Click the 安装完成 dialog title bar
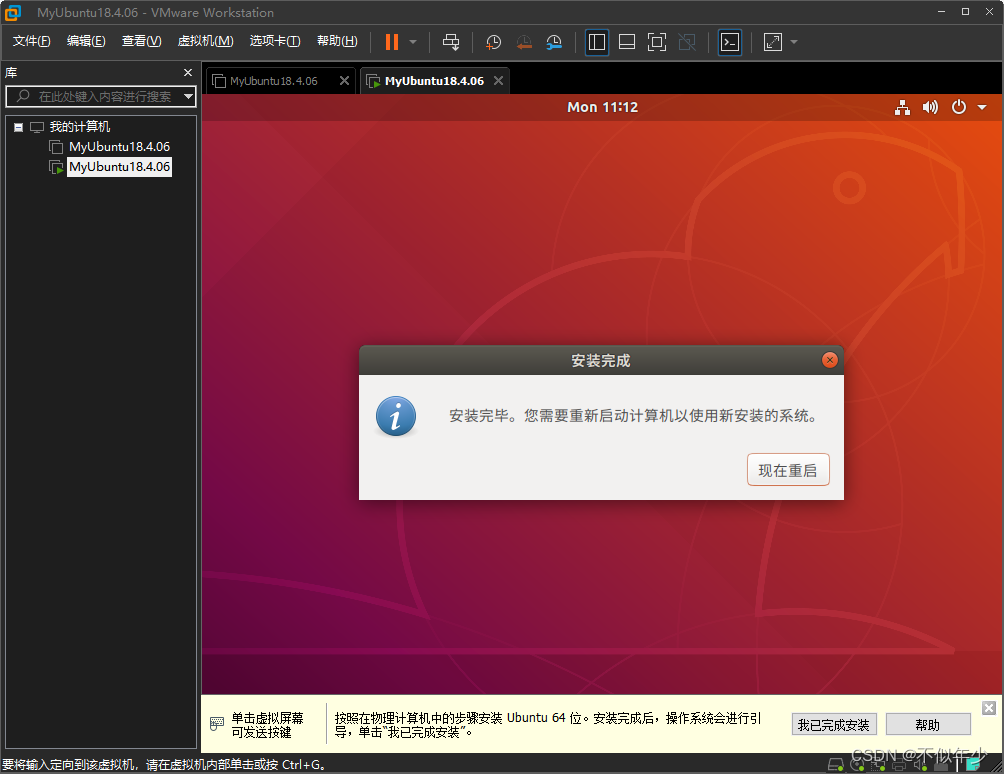The image size is (1004, 774). pos(601,360)
